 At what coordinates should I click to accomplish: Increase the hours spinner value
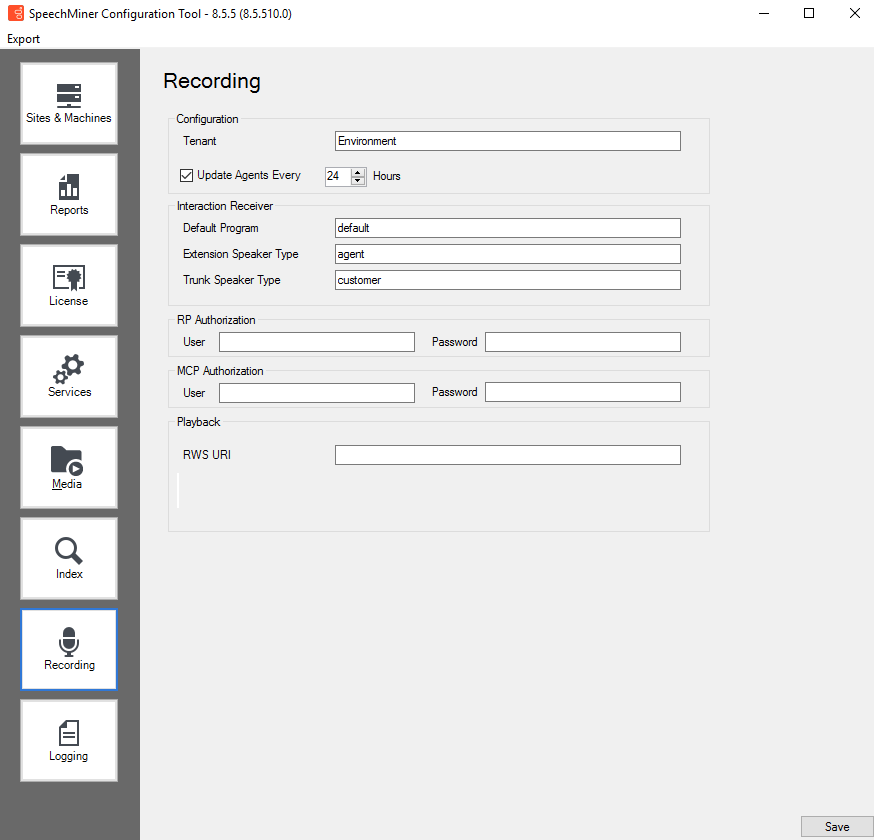point(358,172)
